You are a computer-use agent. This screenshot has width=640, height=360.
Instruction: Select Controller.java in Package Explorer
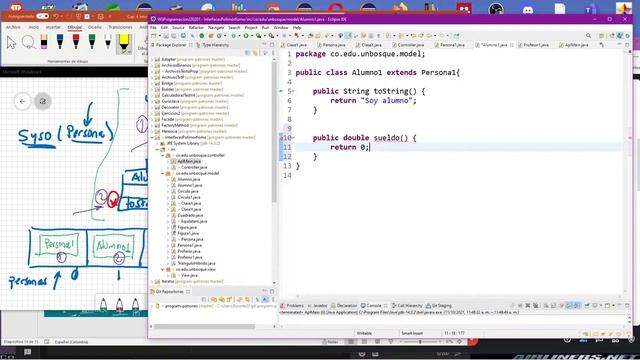pos(194,167)
